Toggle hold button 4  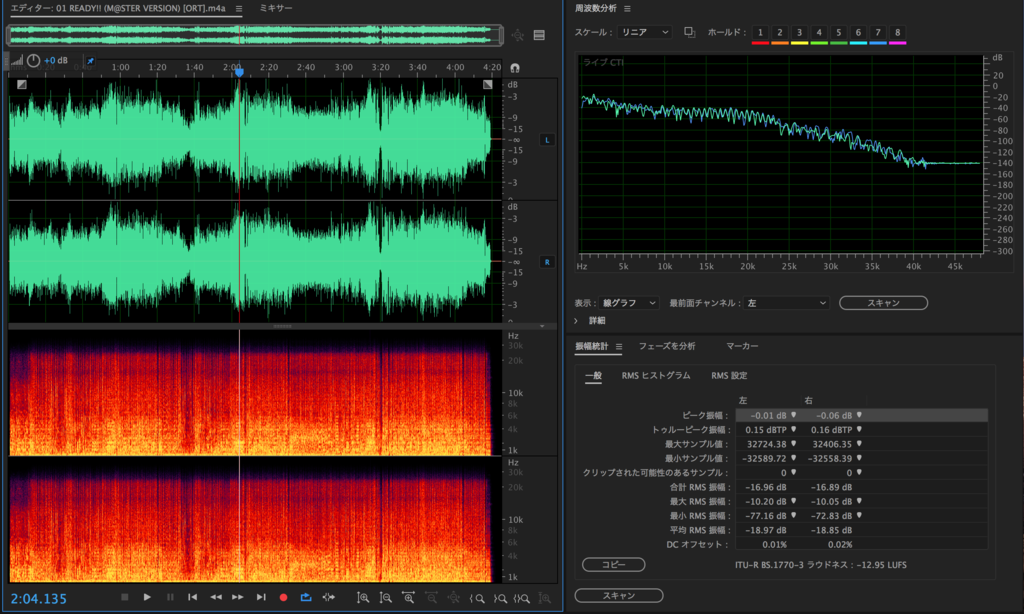click(819, 33)
